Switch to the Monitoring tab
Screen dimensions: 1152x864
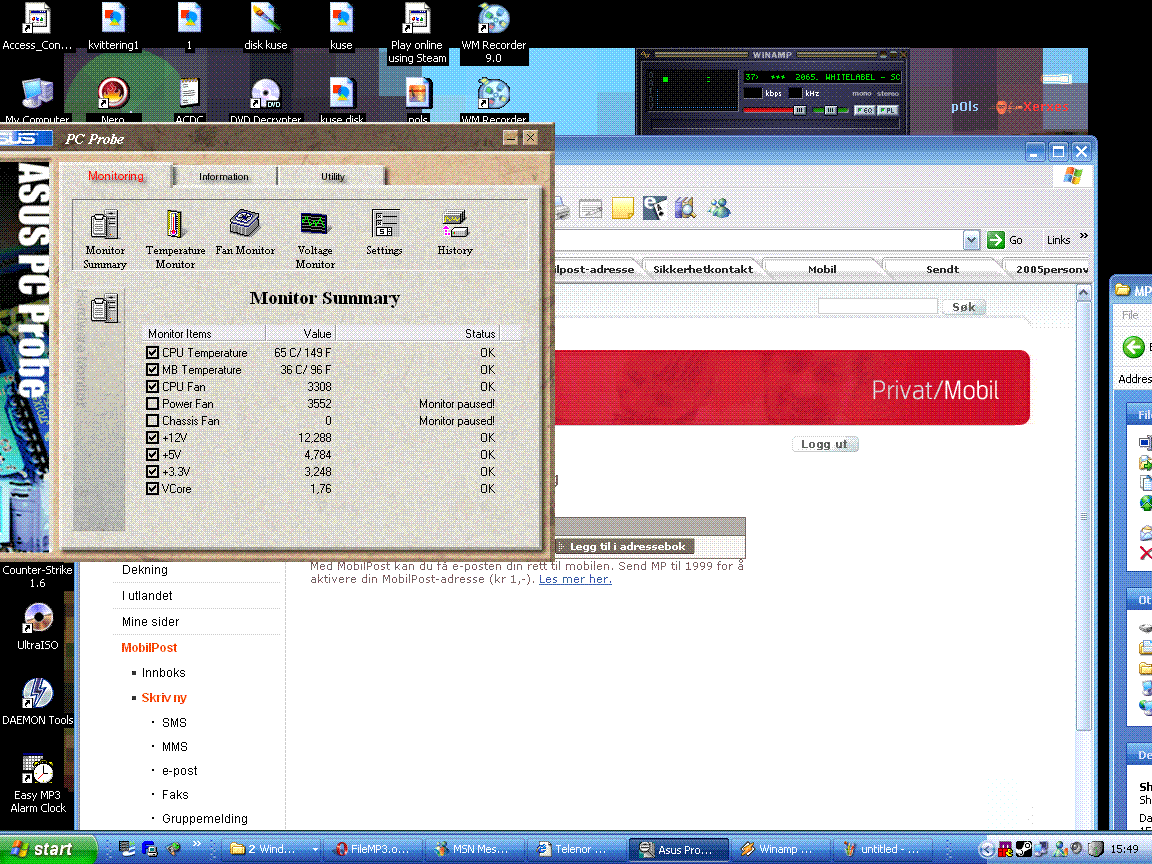pyautogui.click(x=116, y=176)
